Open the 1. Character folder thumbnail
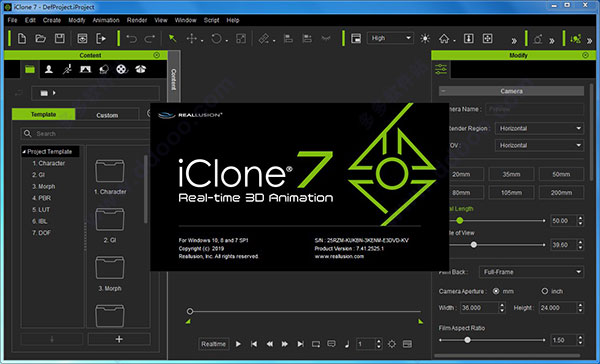The width and height of the screenshot is (600, 364). (x=110, y=171)
